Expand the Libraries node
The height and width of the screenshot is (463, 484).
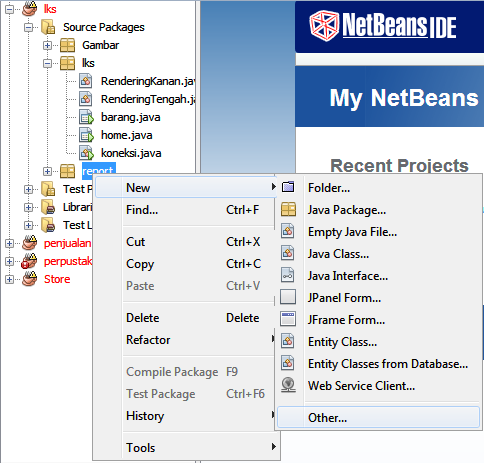(x=29, y=207)
